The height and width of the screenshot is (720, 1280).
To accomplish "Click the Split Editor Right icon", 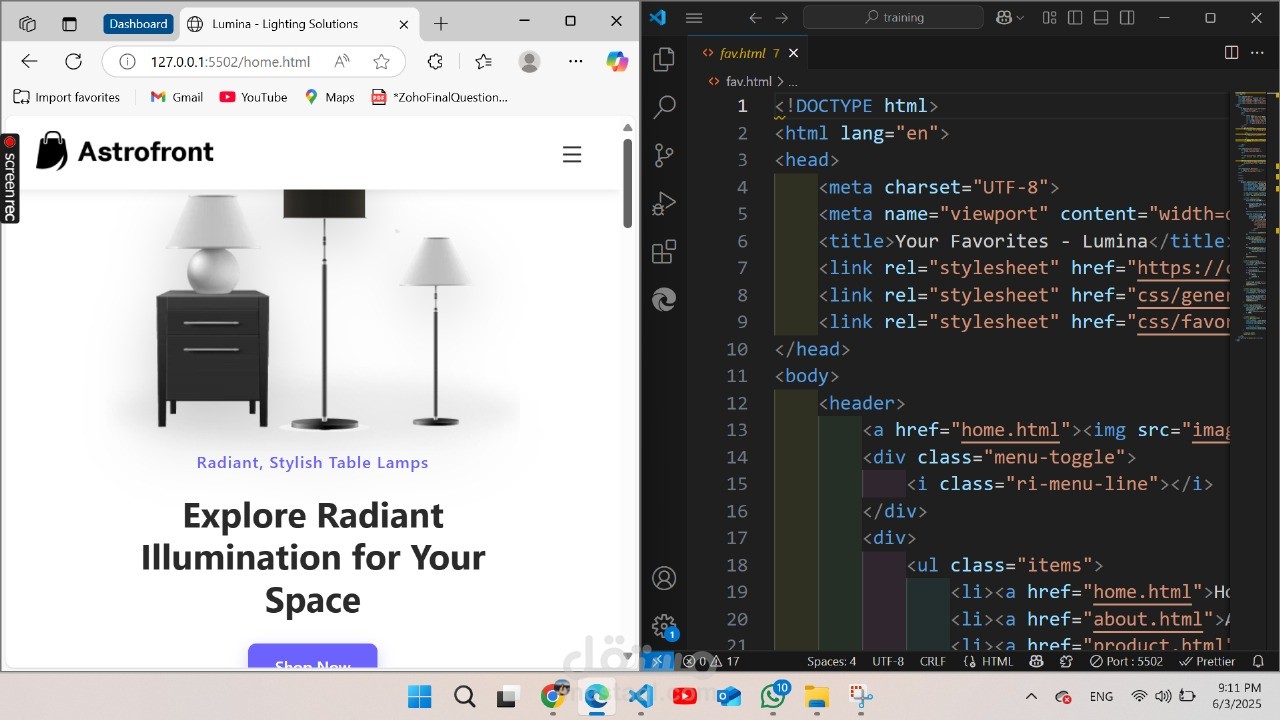I will click(x=1231, y=52).
